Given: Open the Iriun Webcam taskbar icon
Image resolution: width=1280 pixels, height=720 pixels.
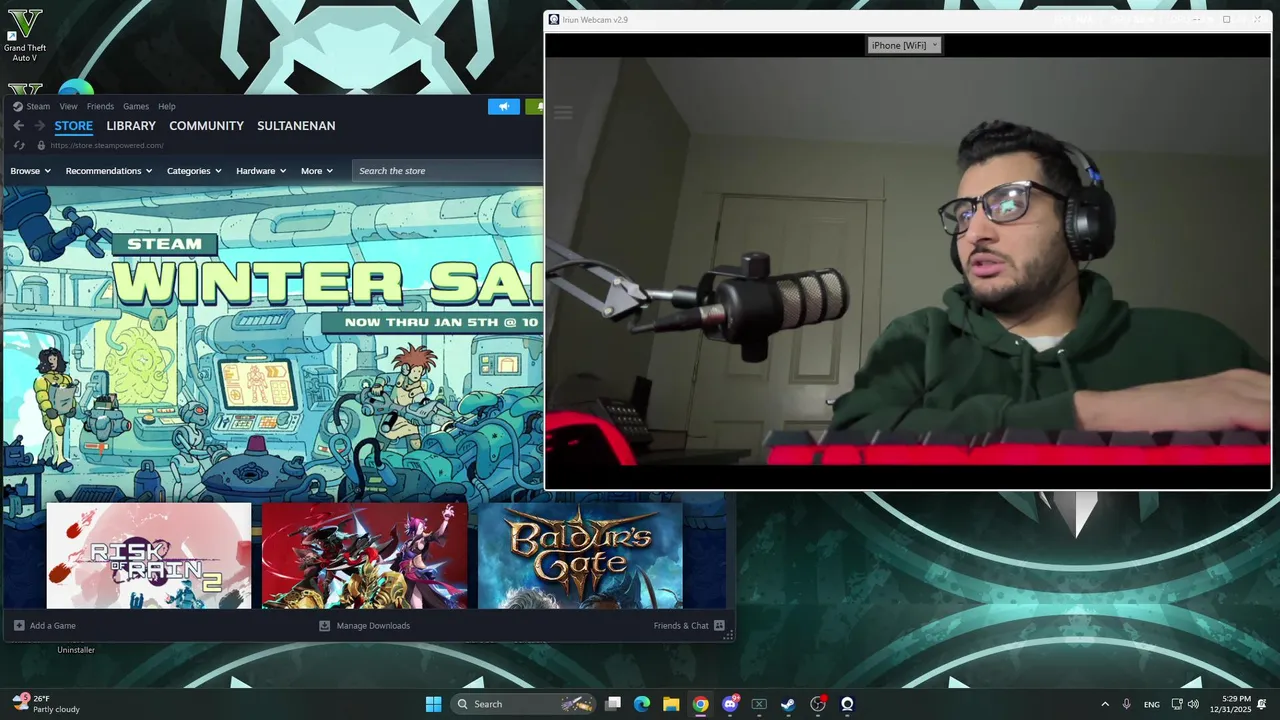Looking at the screenshot, I should pos(847,704).
